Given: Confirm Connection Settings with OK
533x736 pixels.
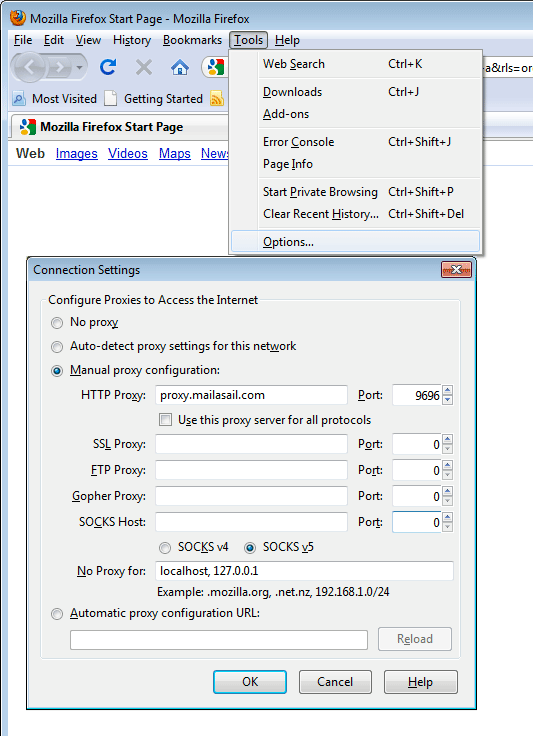Looking at the screenshot, I should pyautogui.click(x=250, y=682).
